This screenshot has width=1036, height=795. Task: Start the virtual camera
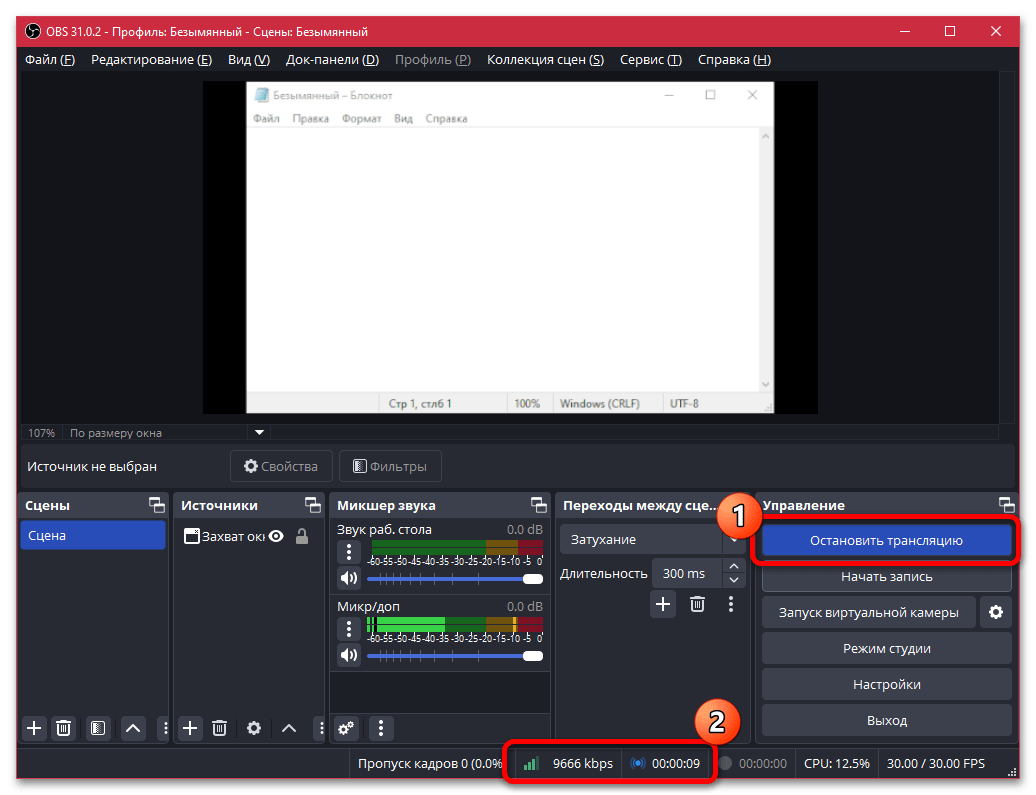coord(868,613)
